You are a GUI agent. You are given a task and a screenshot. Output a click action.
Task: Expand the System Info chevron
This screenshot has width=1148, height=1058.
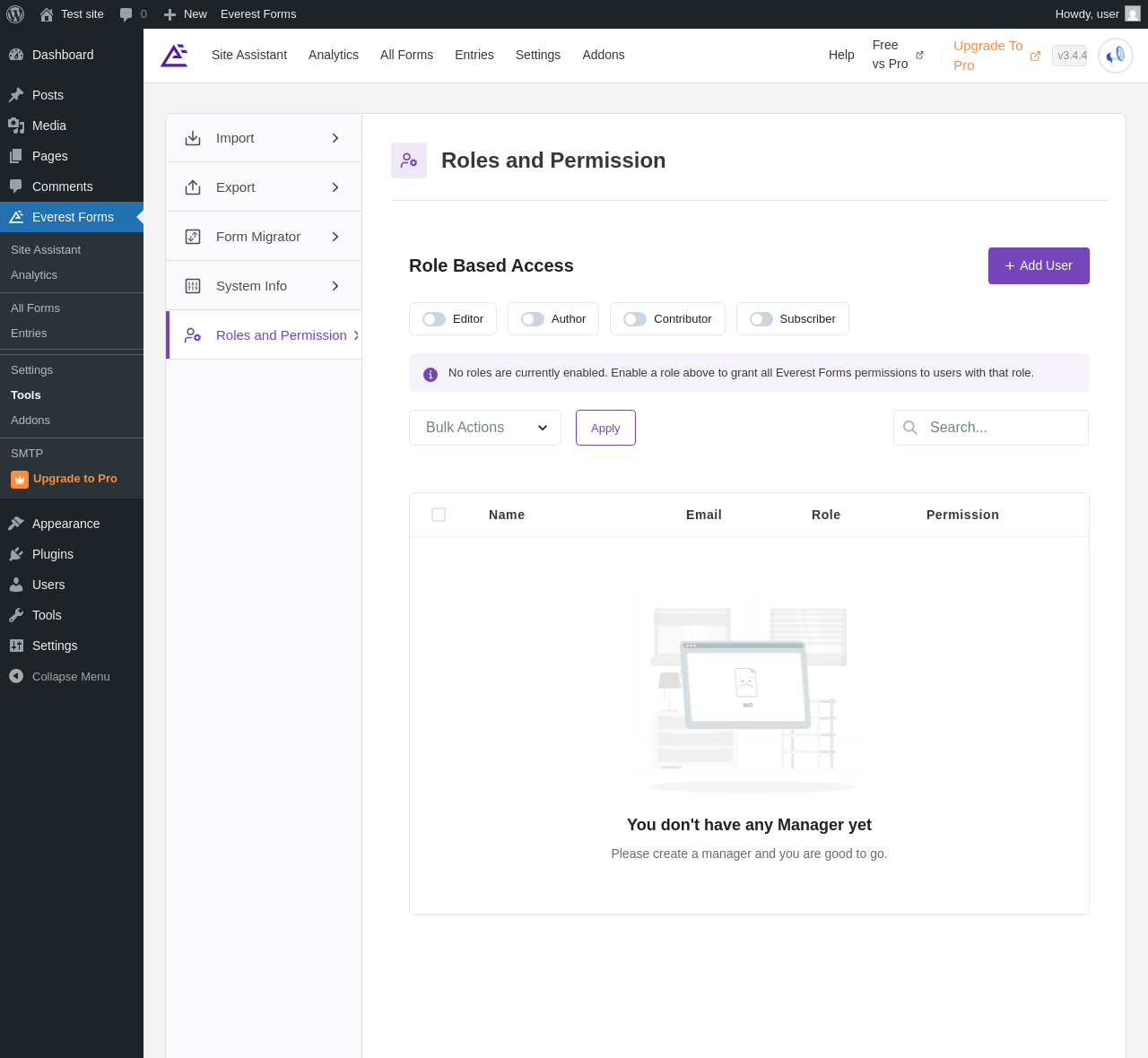[x=335, y=286]
